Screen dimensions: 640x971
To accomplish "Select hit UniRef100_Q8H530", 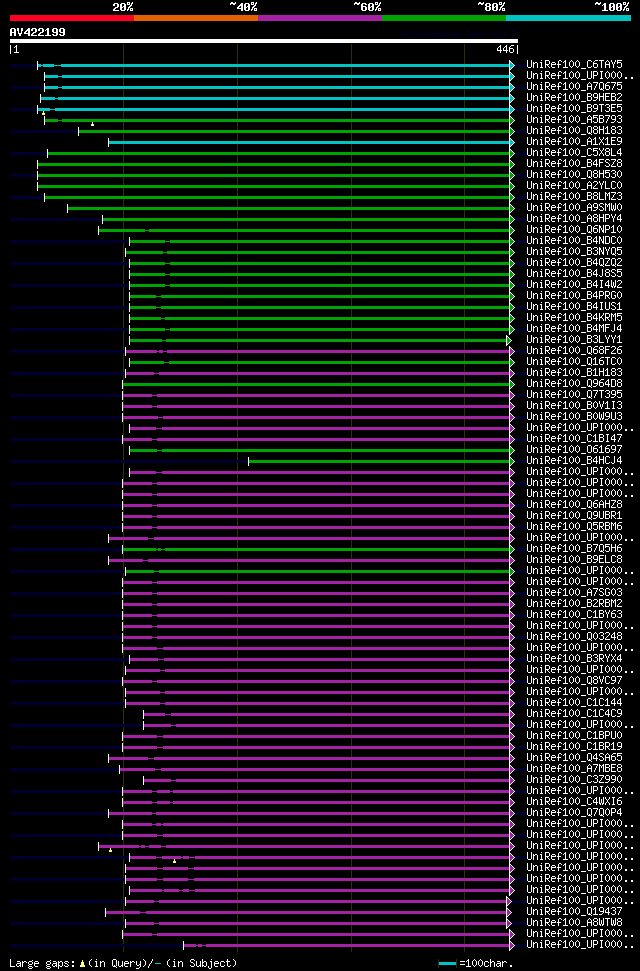I will tap(574, 174).
